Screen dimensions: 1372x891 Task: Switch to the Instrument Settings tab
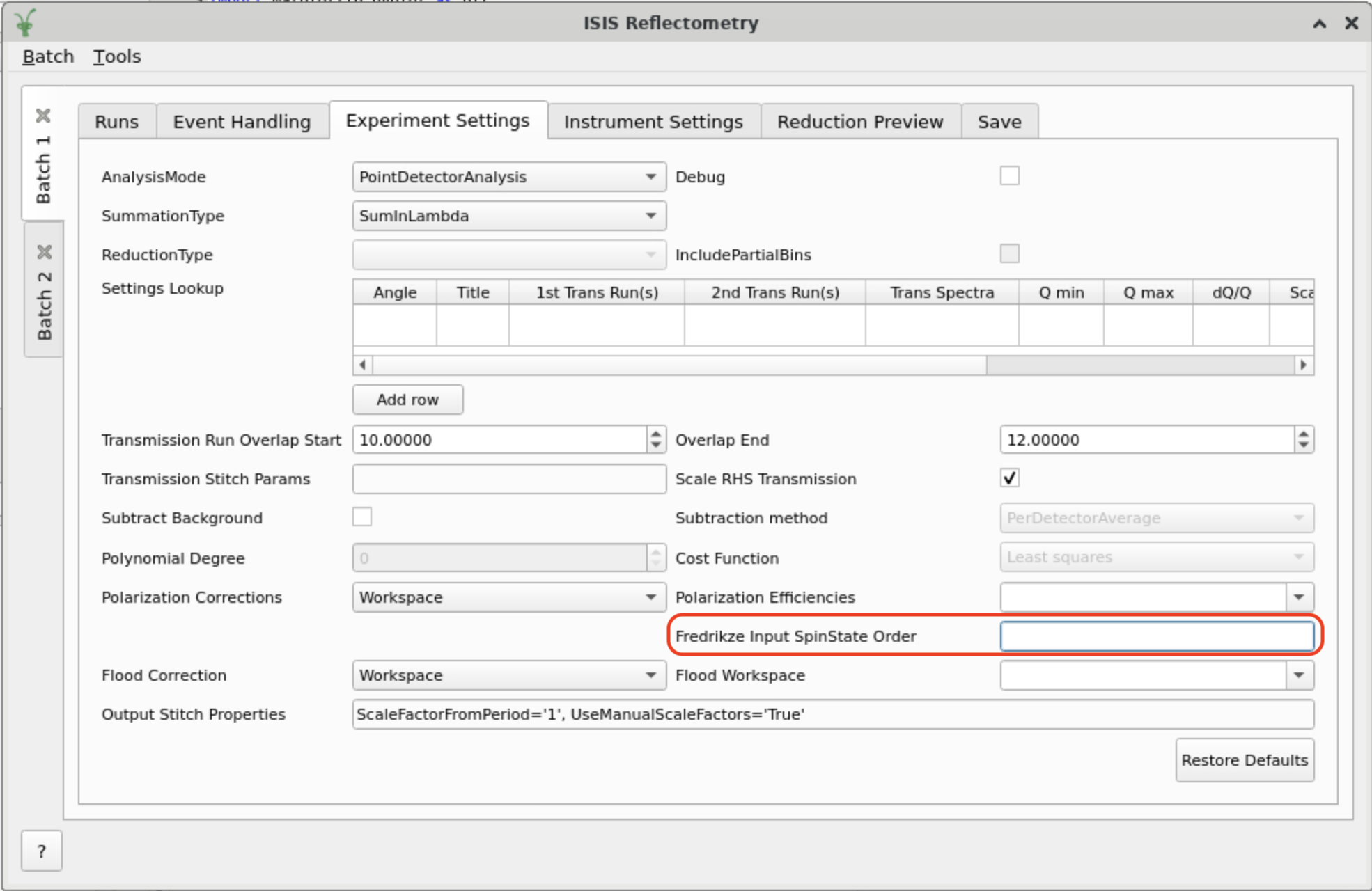click(x=653, y=122)
